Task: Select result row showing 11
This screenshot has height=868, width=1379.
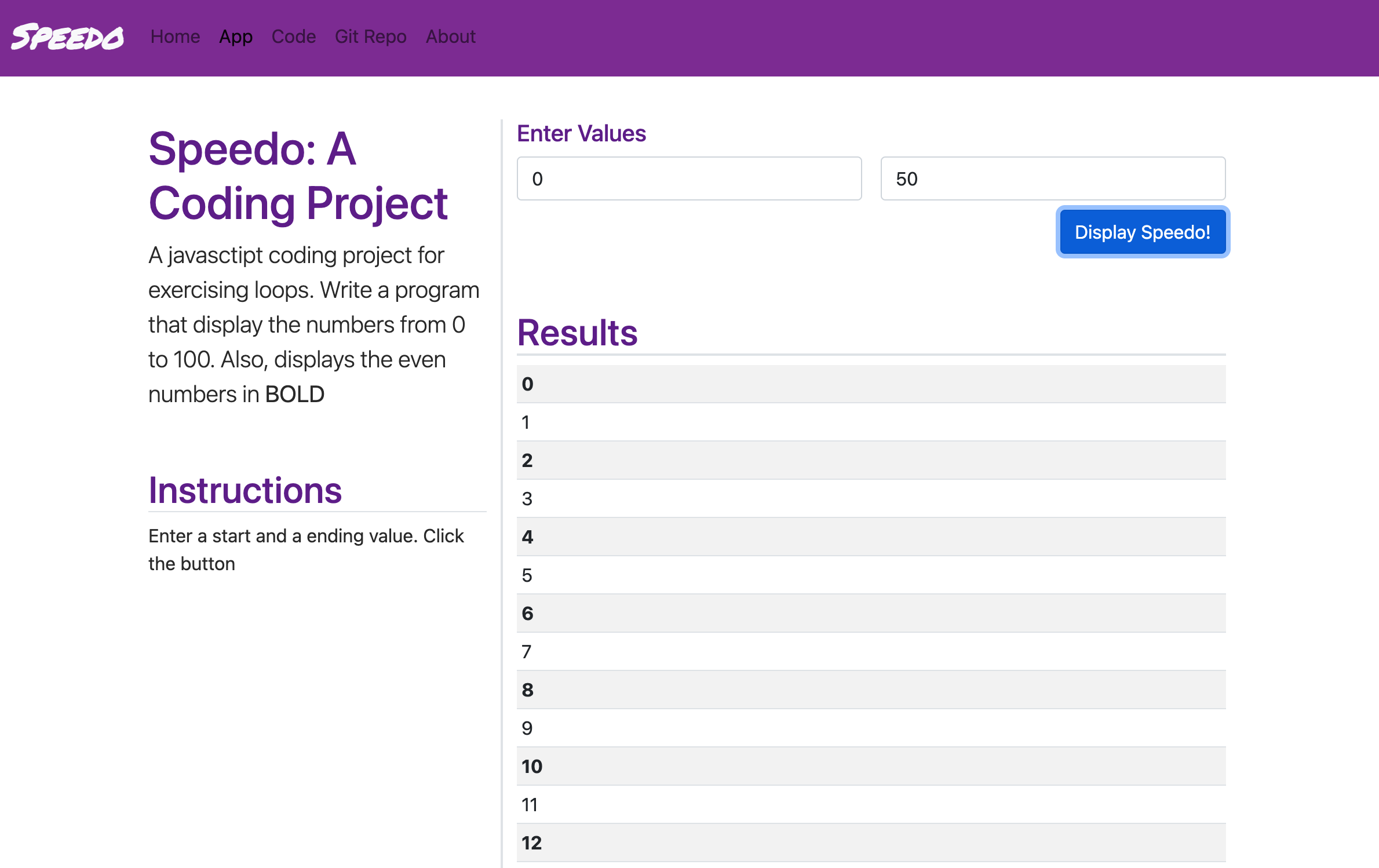Action: point(871,804)
